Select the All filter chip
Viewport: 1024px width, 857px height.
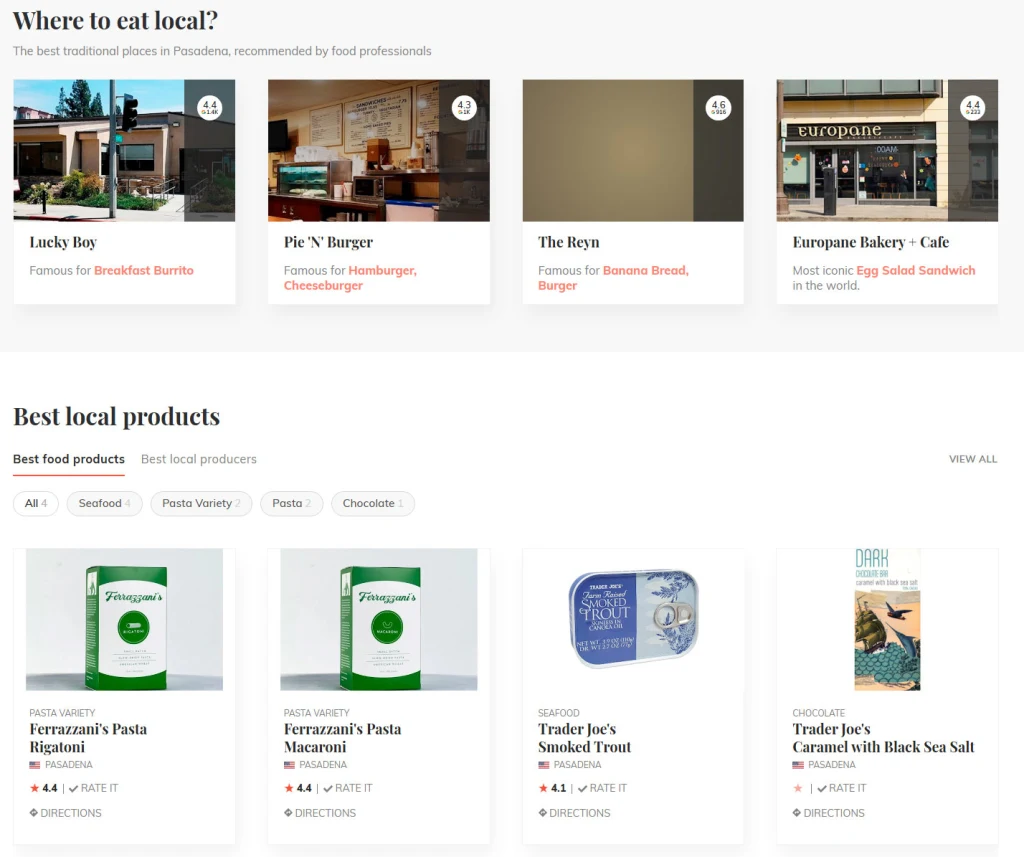pos(36,504)
